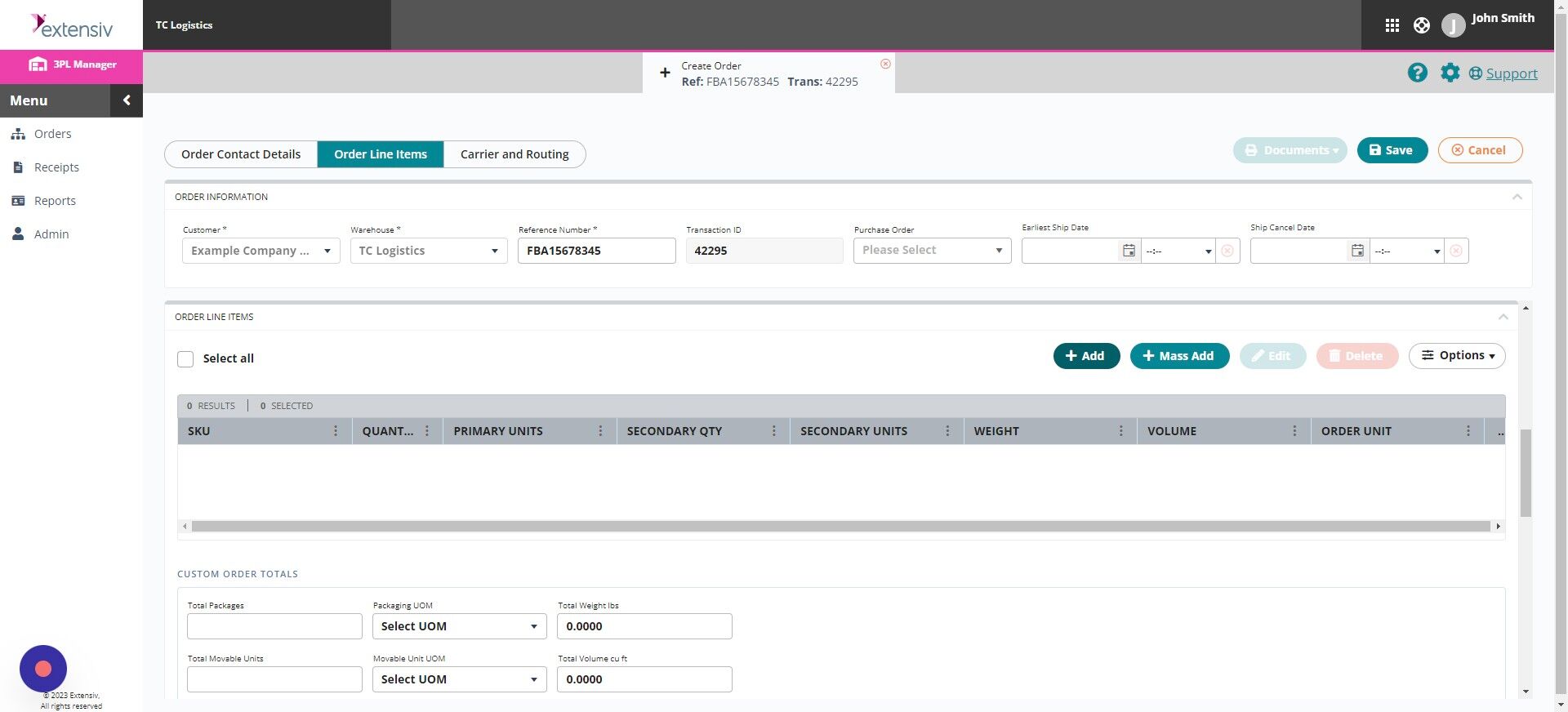Click the TC Logistics header title
Viewport: 1568px width, 712px height.
click(185, 25)
